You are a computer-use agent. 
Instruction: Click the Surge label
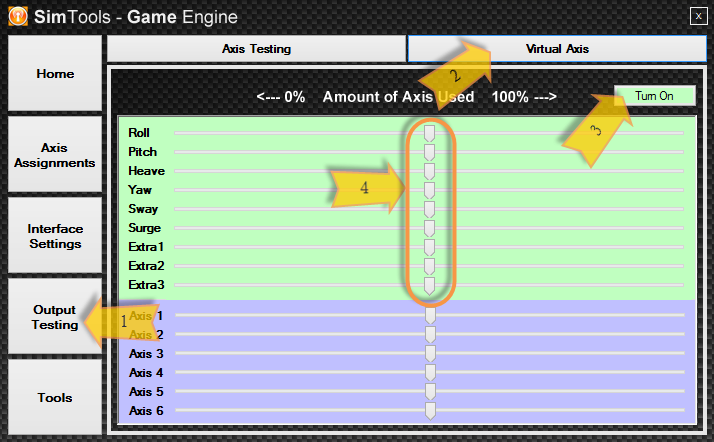[144, 228]
